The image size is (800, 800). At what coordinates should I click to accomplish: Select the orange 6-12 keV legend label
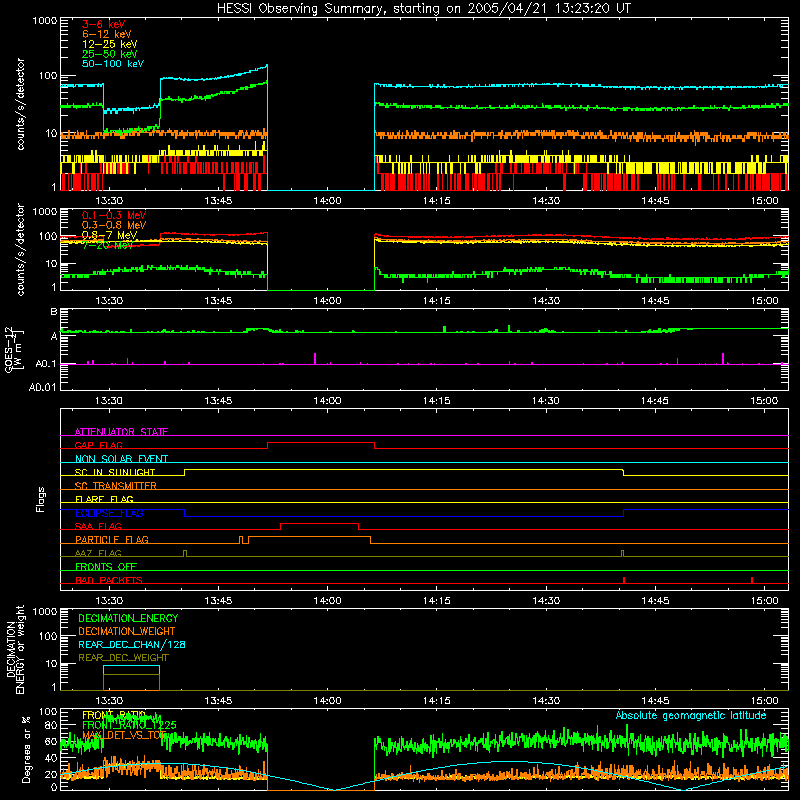tap(107, 34)
